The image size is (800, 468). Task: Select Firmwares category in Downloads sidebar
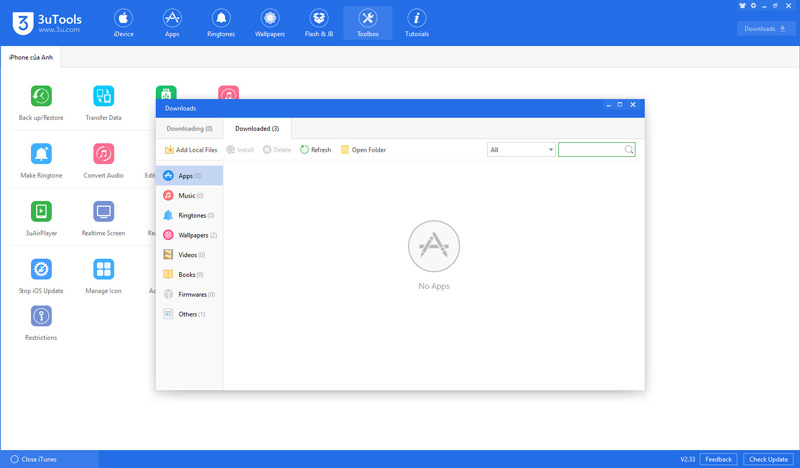click(189, 294)
